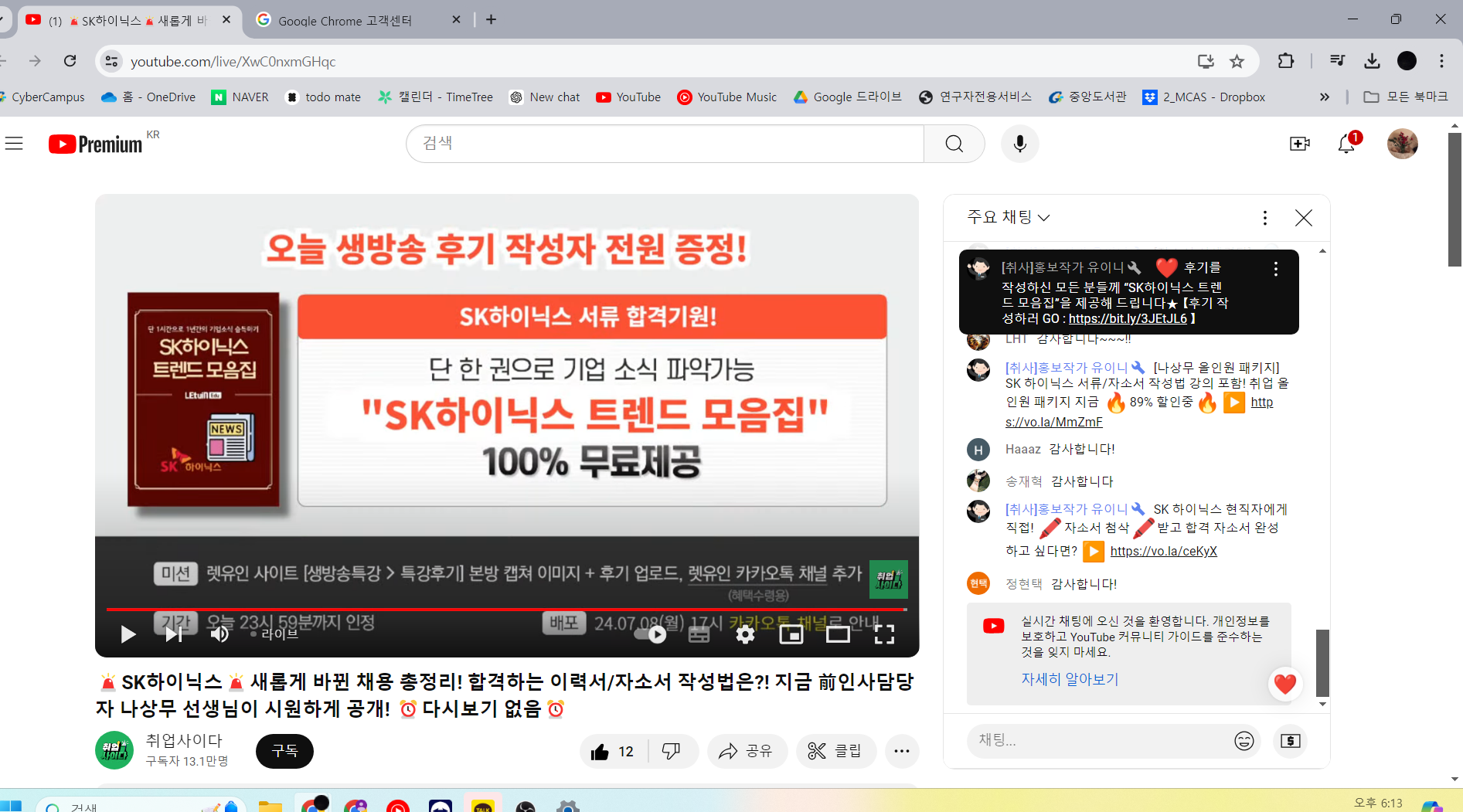Open the YouTube guide hamburger menu

[x=14, y=144]
